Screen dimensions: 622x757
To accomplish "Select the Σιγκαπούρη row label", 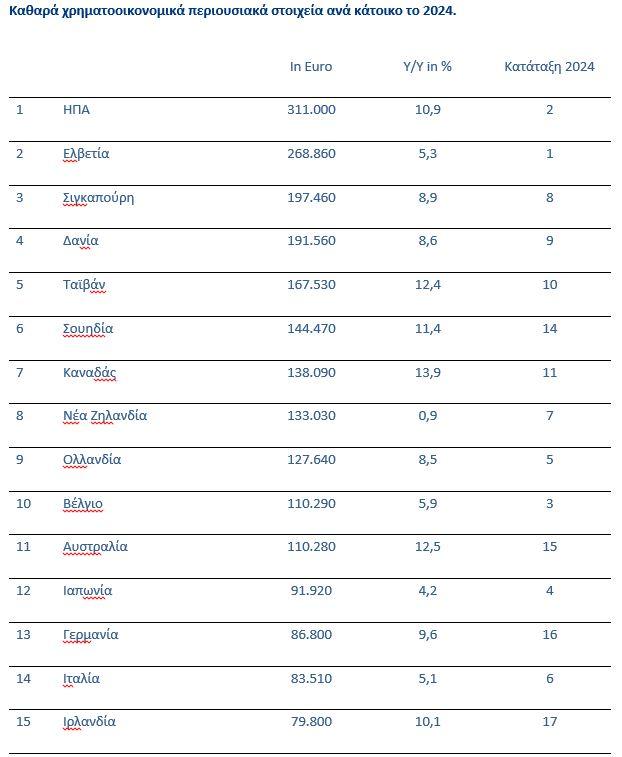I will pos(98,197).
